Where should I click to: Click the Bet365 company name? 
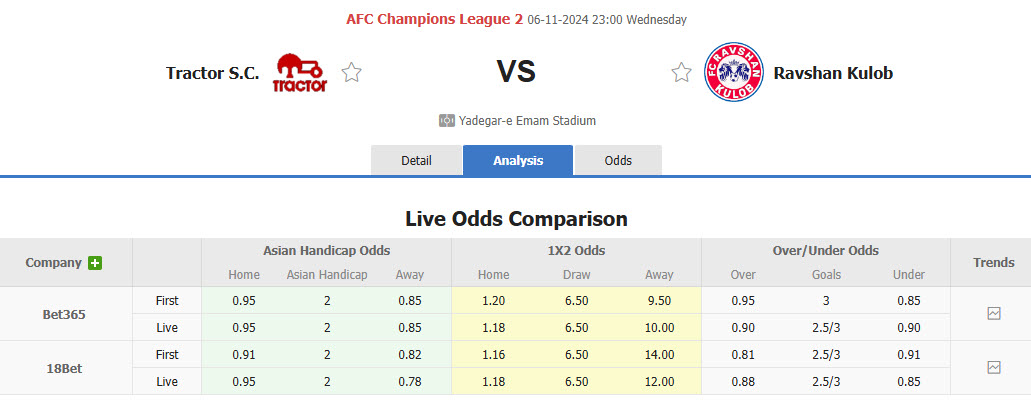tap(64, 314)
